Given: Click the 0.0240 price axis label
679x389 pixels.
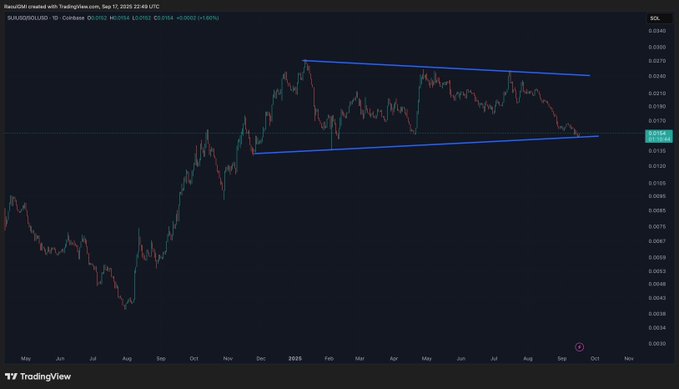Looking at the screenshot, I should point(656,76).
